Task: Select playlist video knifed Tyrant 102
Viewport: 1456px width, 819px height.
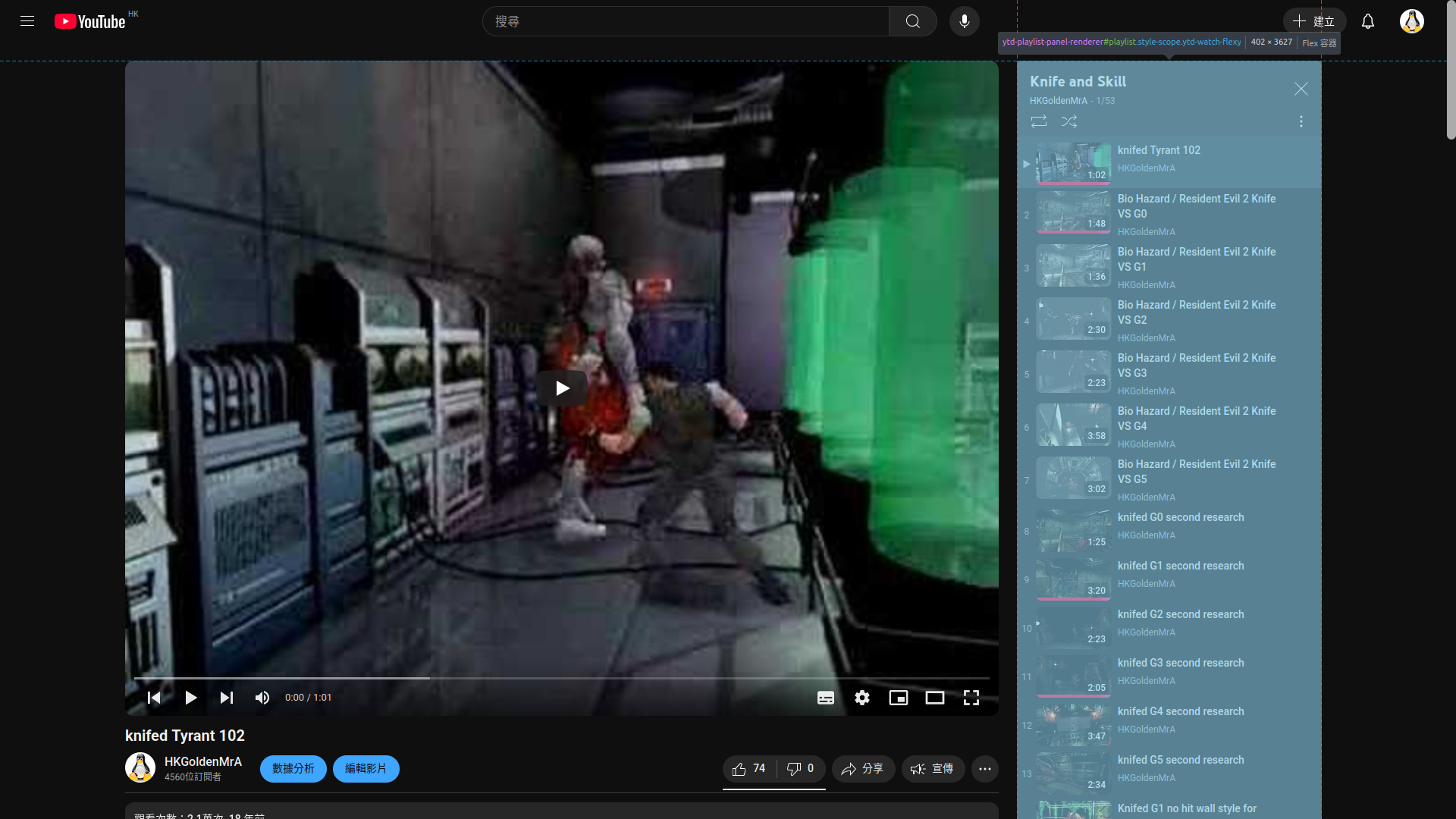Action: (x=1169, y=163)
